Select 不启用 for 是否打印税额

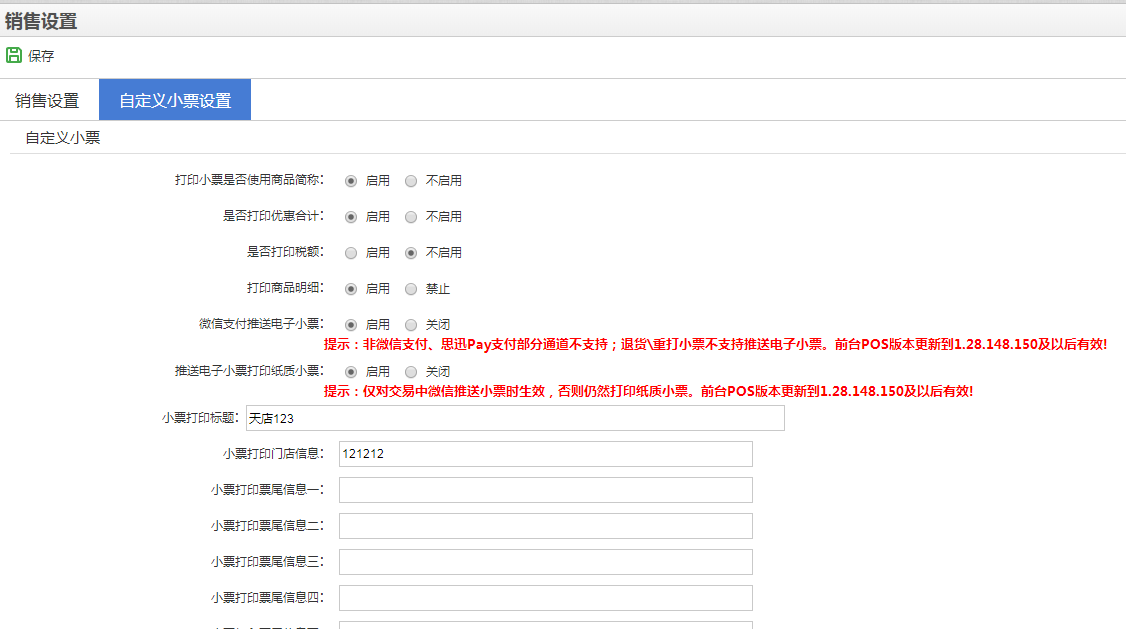411,253
